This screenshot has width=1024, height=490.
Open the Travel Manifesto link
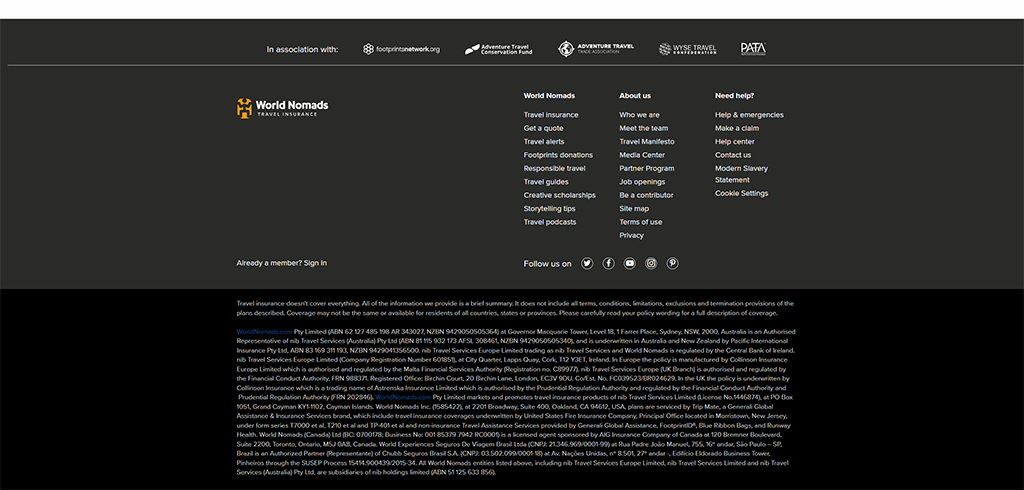point(646,142)
